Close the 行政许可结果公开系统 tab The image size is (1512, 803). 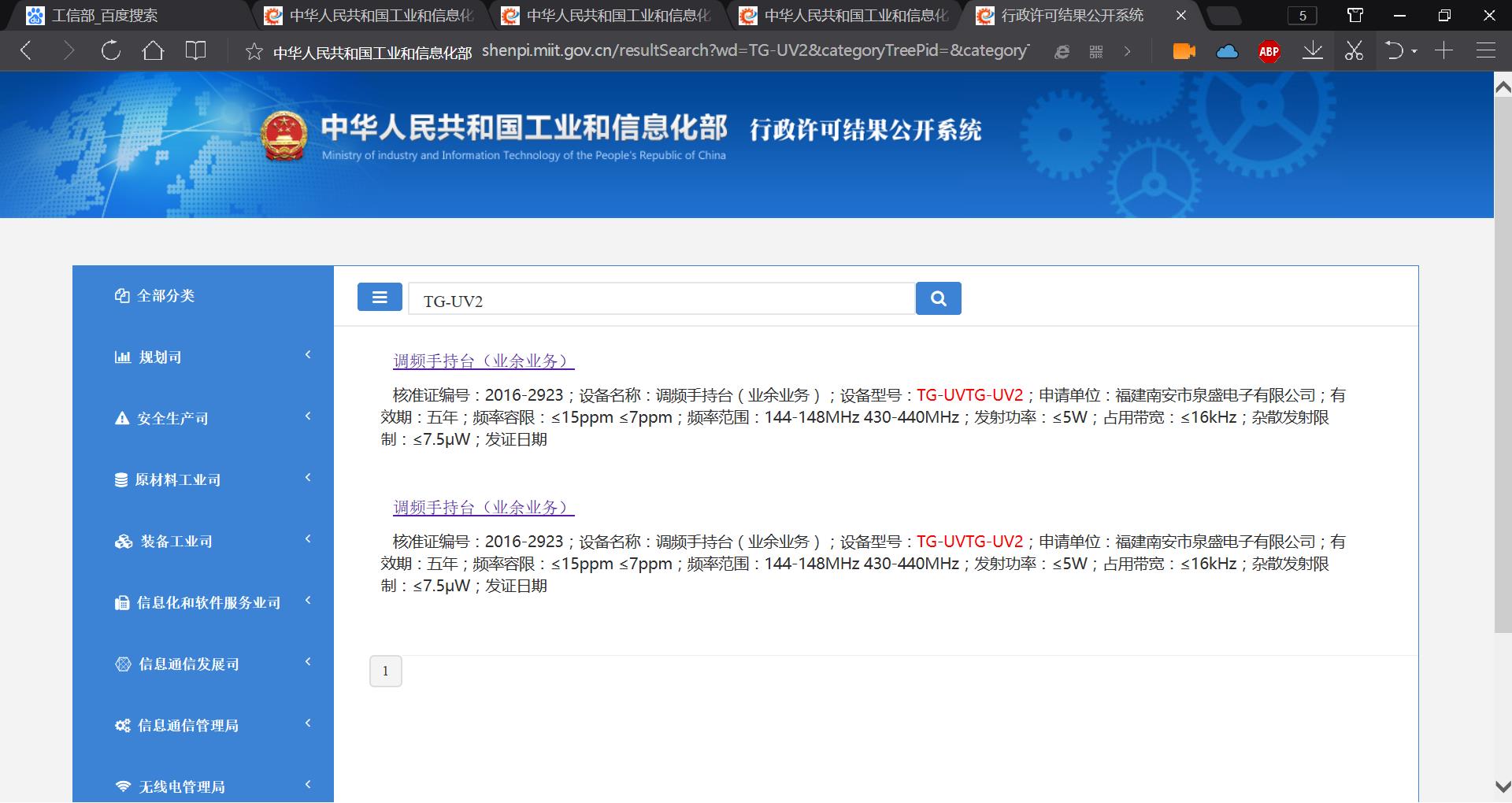coord(1180,16)
